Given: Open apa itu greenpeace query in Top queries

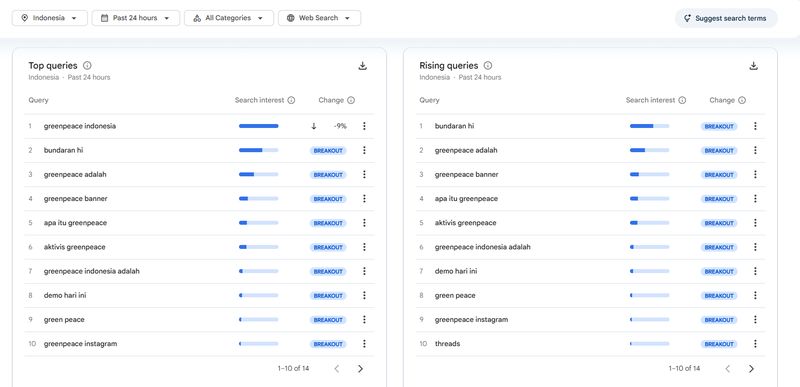Looking at the screenshot, I should 76,223.
